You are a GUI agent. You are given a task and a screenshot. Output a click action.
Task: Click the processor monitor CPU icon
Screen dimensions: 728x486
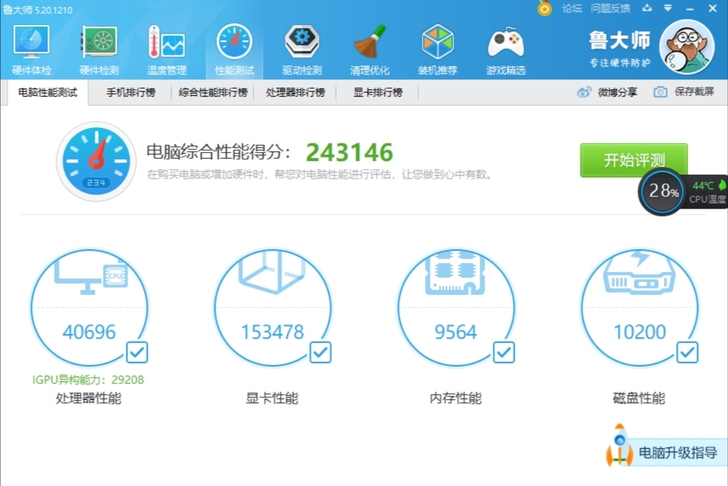(x=91, y=276)
